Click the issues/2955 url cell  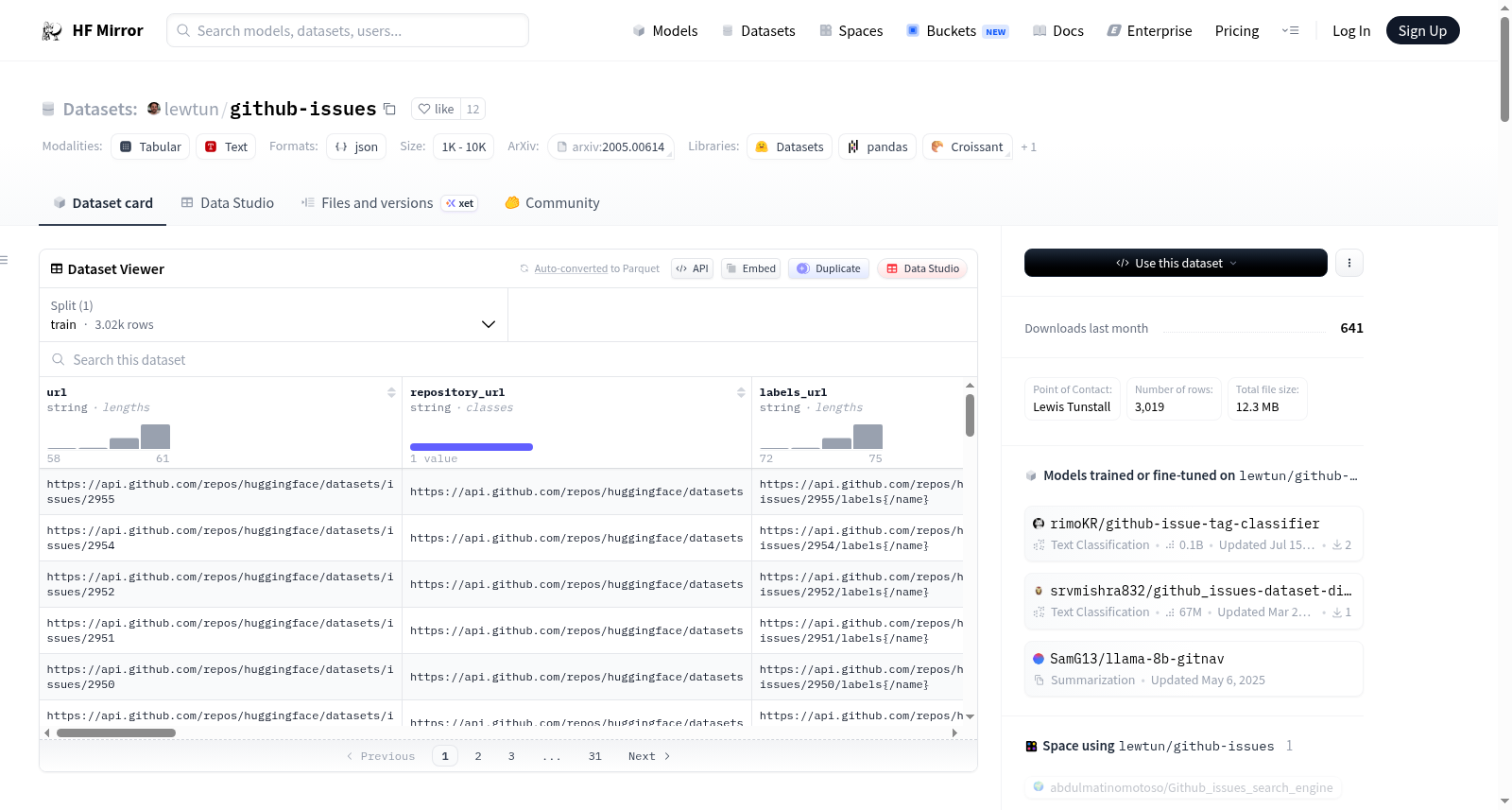(220, 491)
